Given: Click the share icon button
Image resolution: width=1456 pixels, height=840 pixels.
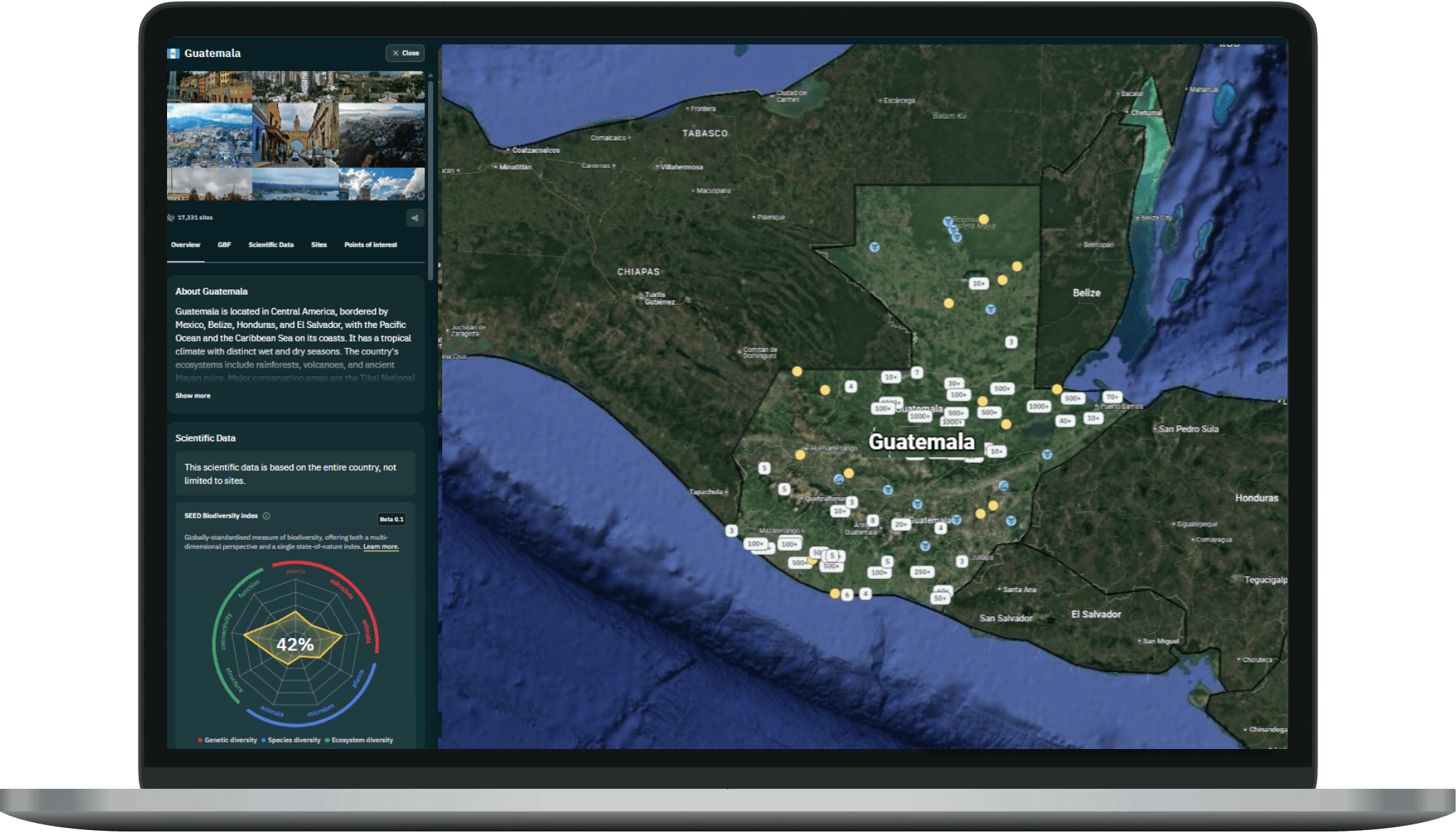Looking at the screenshot, I should [x=415, y=218].
